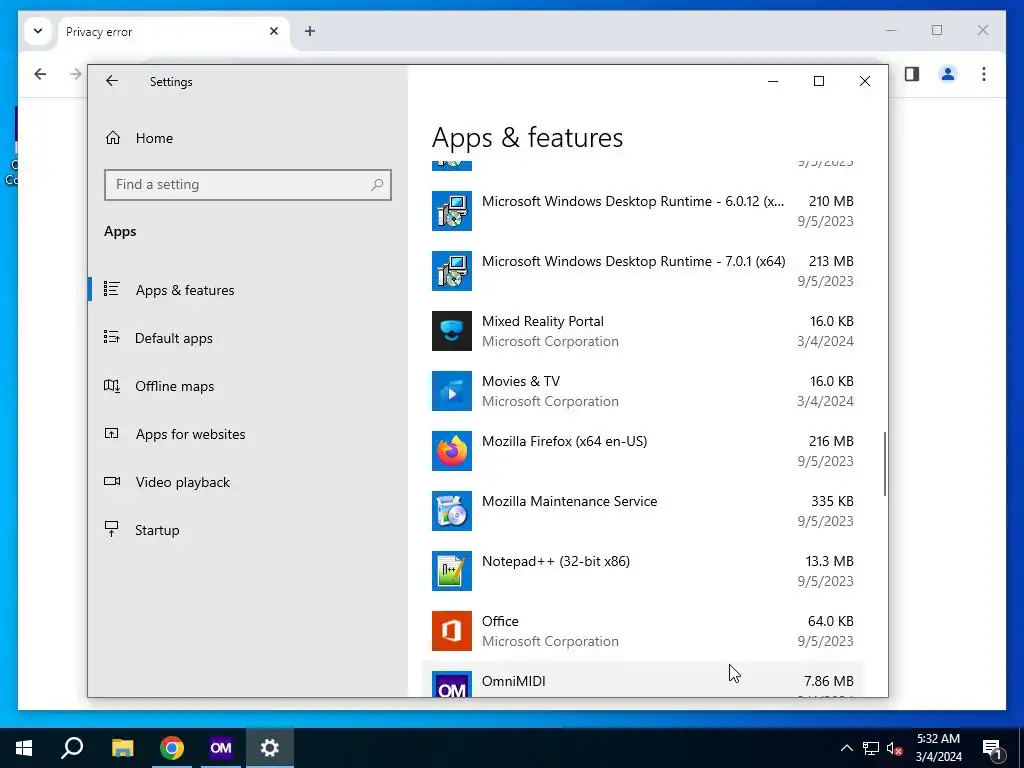Select the Office app icon

pos(452,632)
